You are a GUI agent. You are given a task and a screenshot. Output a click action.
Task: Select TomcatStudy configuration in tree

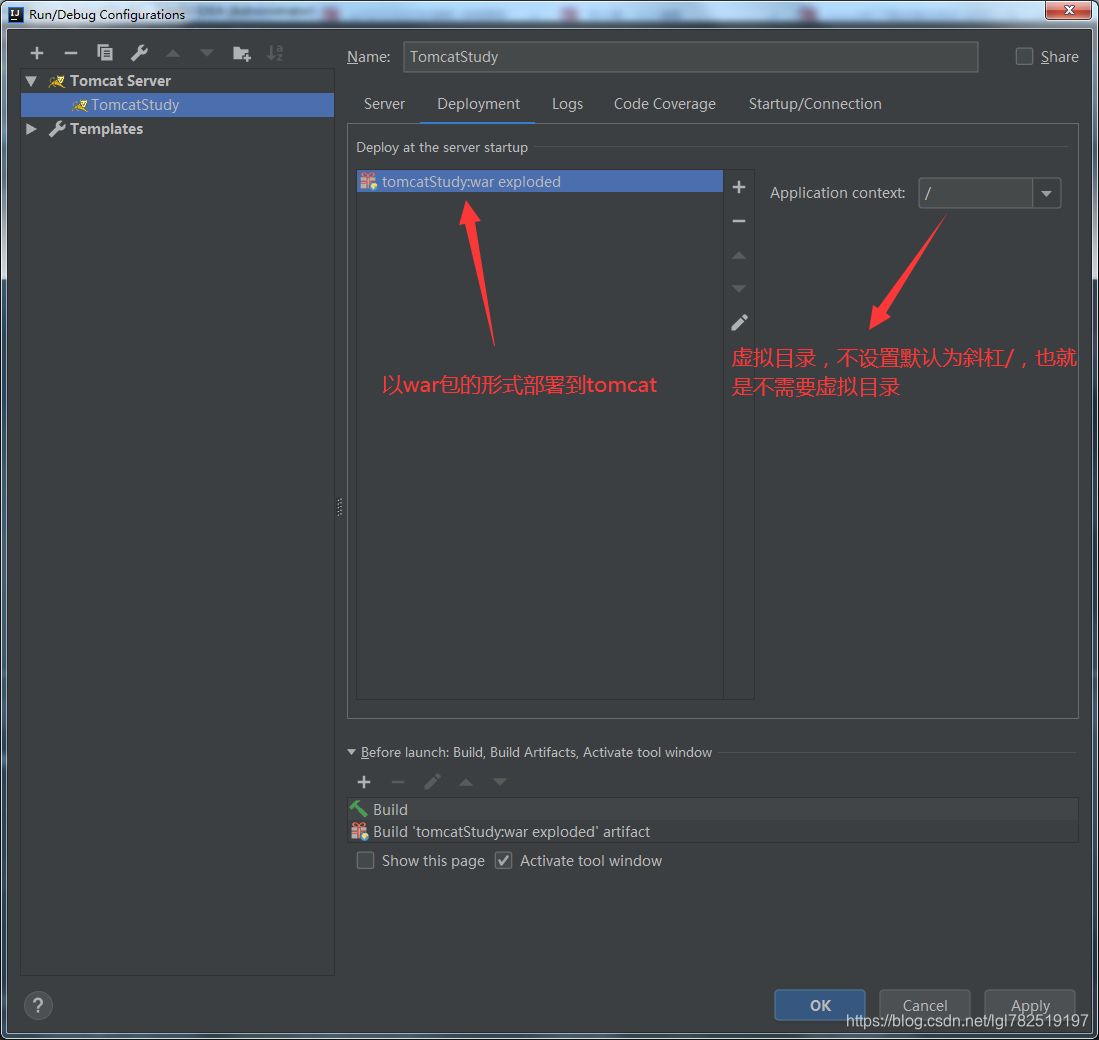(x=177, y=105)
